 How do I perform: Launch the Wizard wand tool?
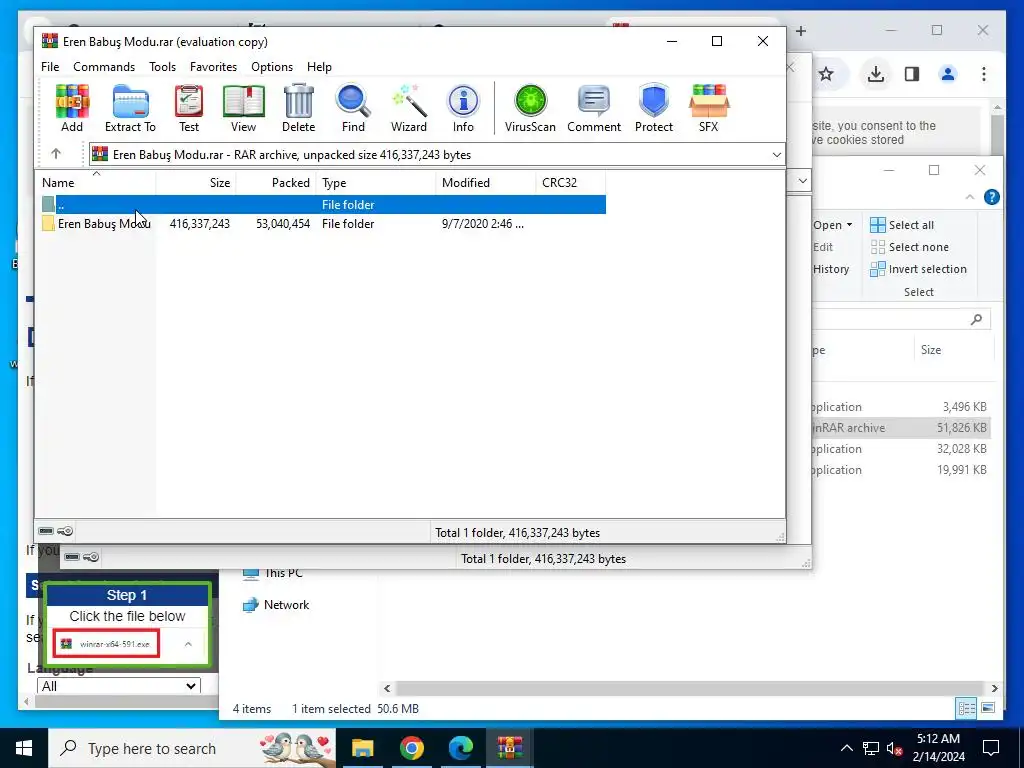pos(409,108)
